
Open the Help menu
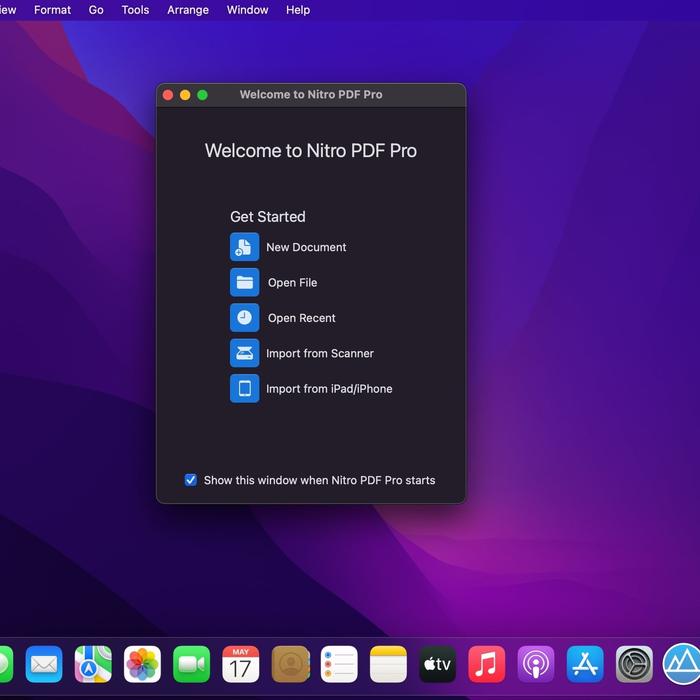click(298, 10)
